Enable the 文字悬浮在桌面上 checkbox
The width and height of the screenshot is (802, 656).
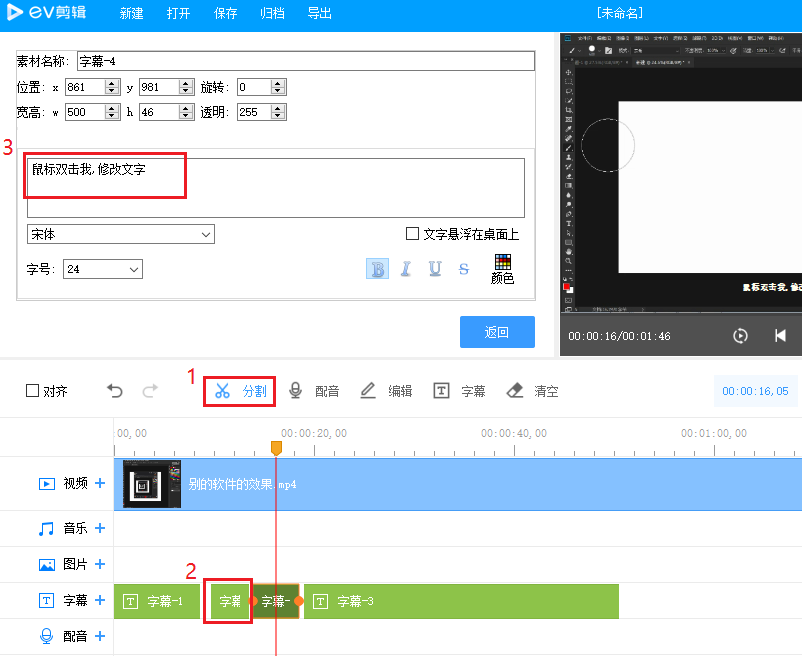pyautogui.click(x=412, y=233)
